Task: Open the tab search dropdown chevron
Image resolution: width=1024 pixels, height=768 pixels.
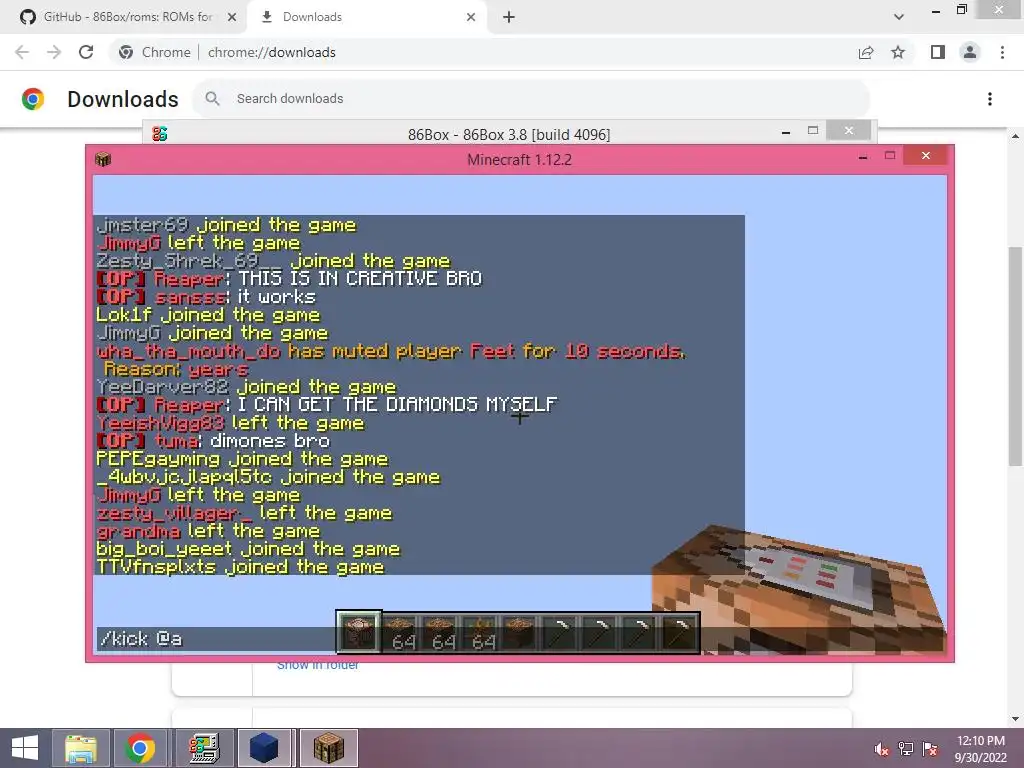Action: 899,17
